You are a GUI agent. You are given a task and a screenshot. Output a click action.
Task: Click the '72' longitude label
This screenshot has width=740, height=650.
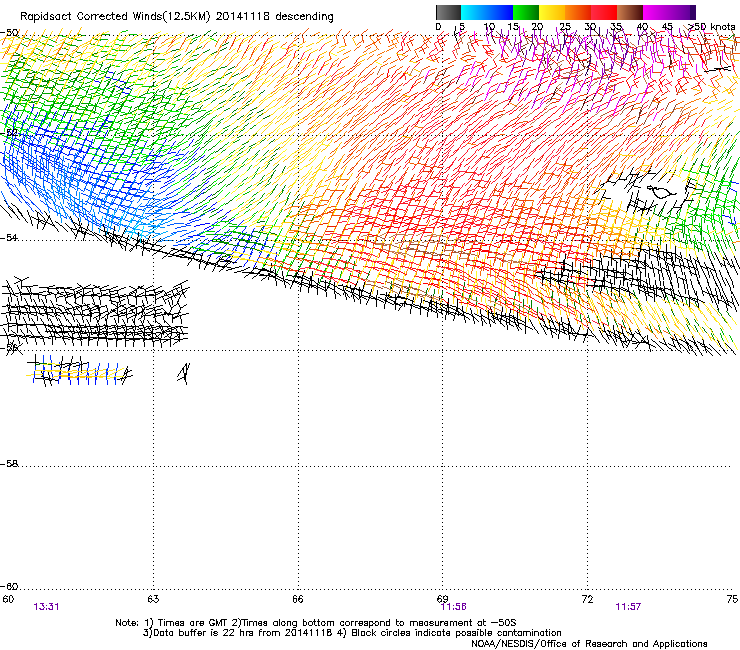[587, 599]
